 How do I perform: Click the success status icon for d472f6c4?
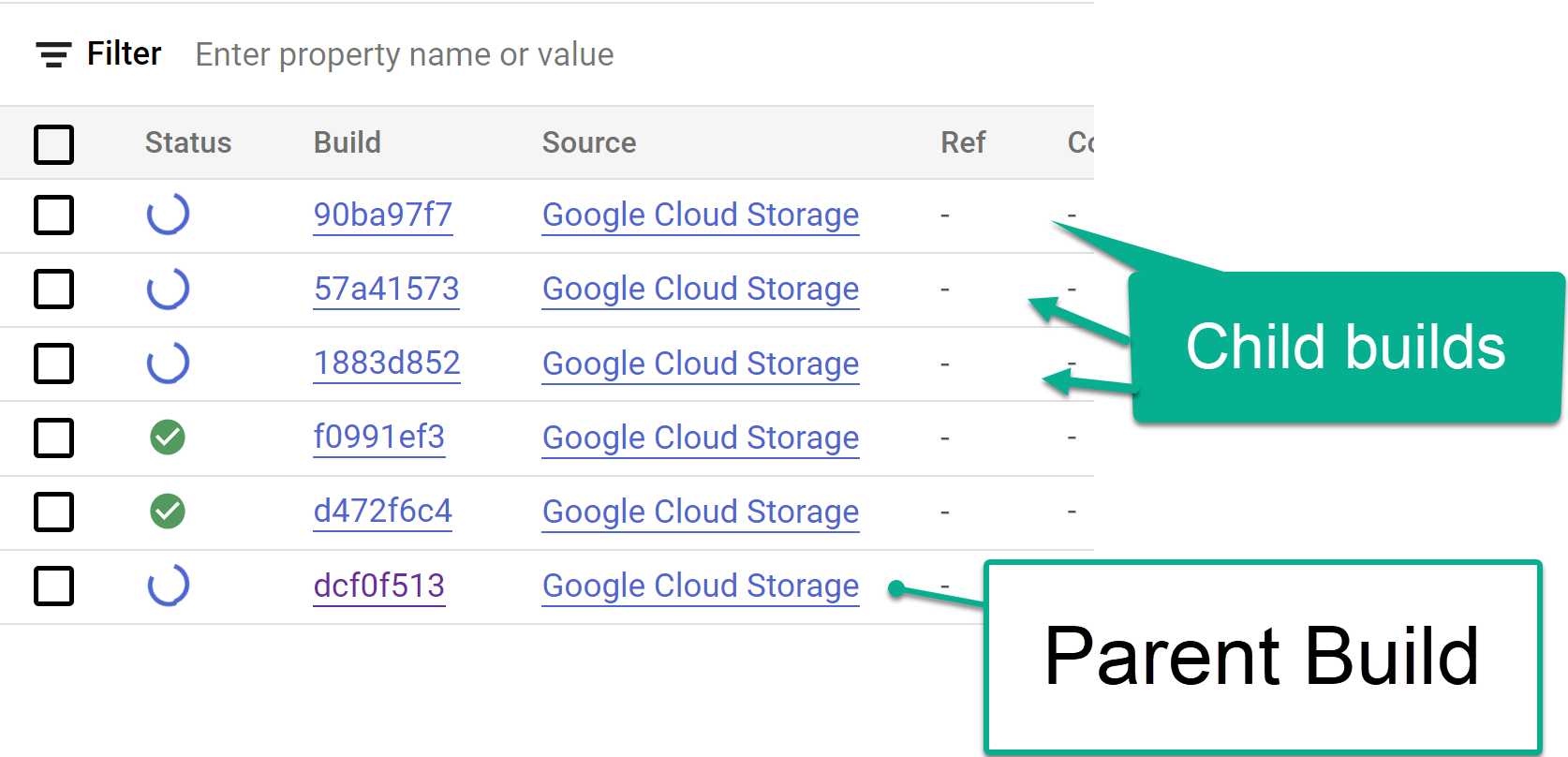click(x=168, y=512)
